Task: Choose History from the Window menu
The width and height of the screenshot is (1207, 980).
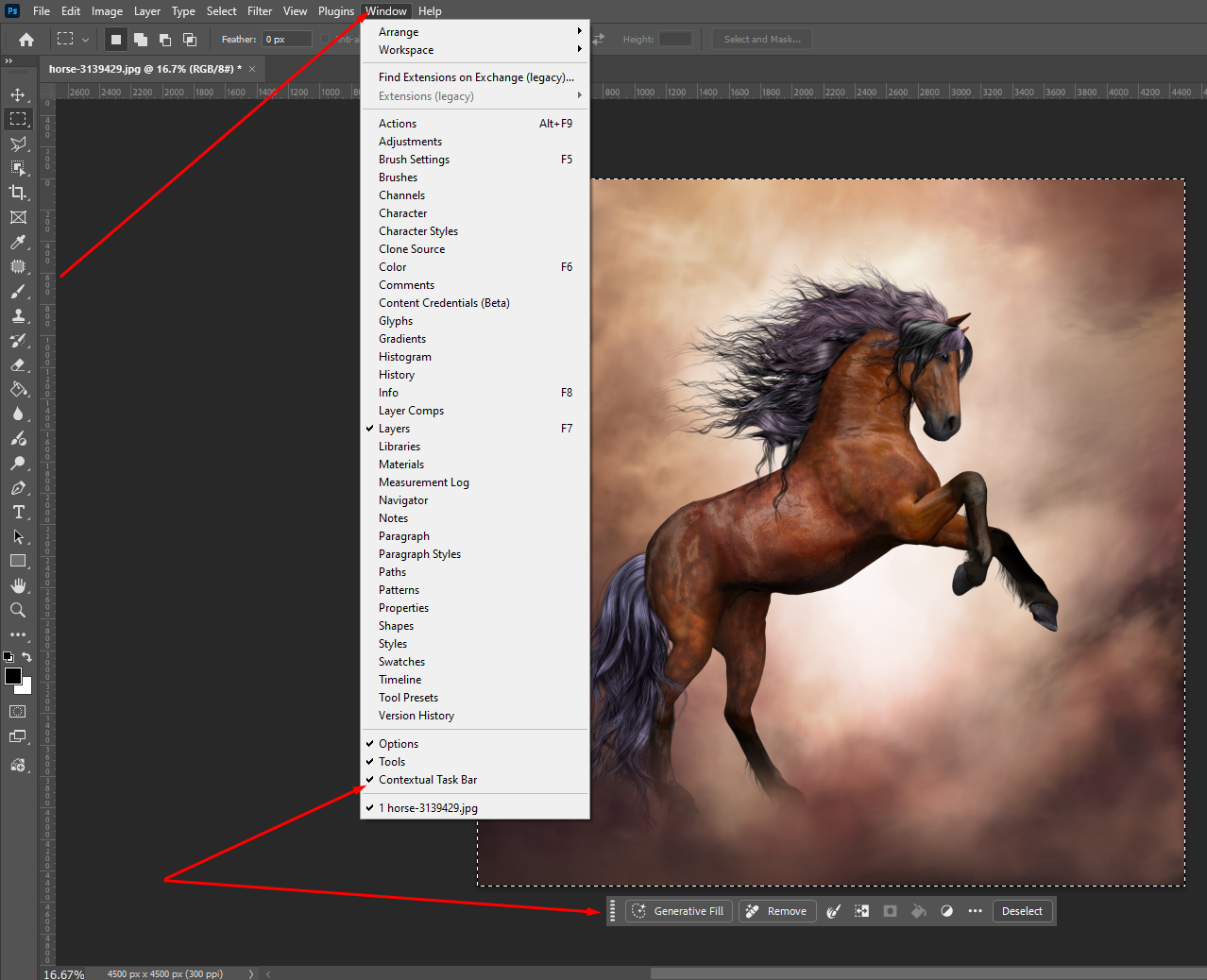Action: (397, 375)
